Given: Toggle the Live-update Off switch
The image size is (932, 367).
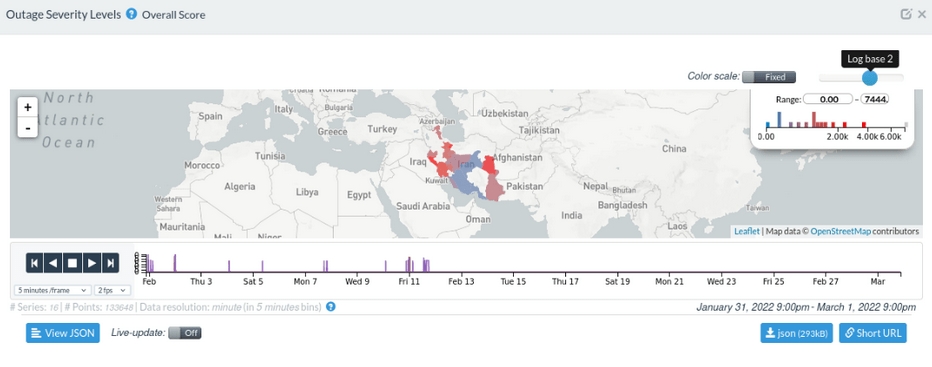Looking at the screenshot, I should 185,333.
